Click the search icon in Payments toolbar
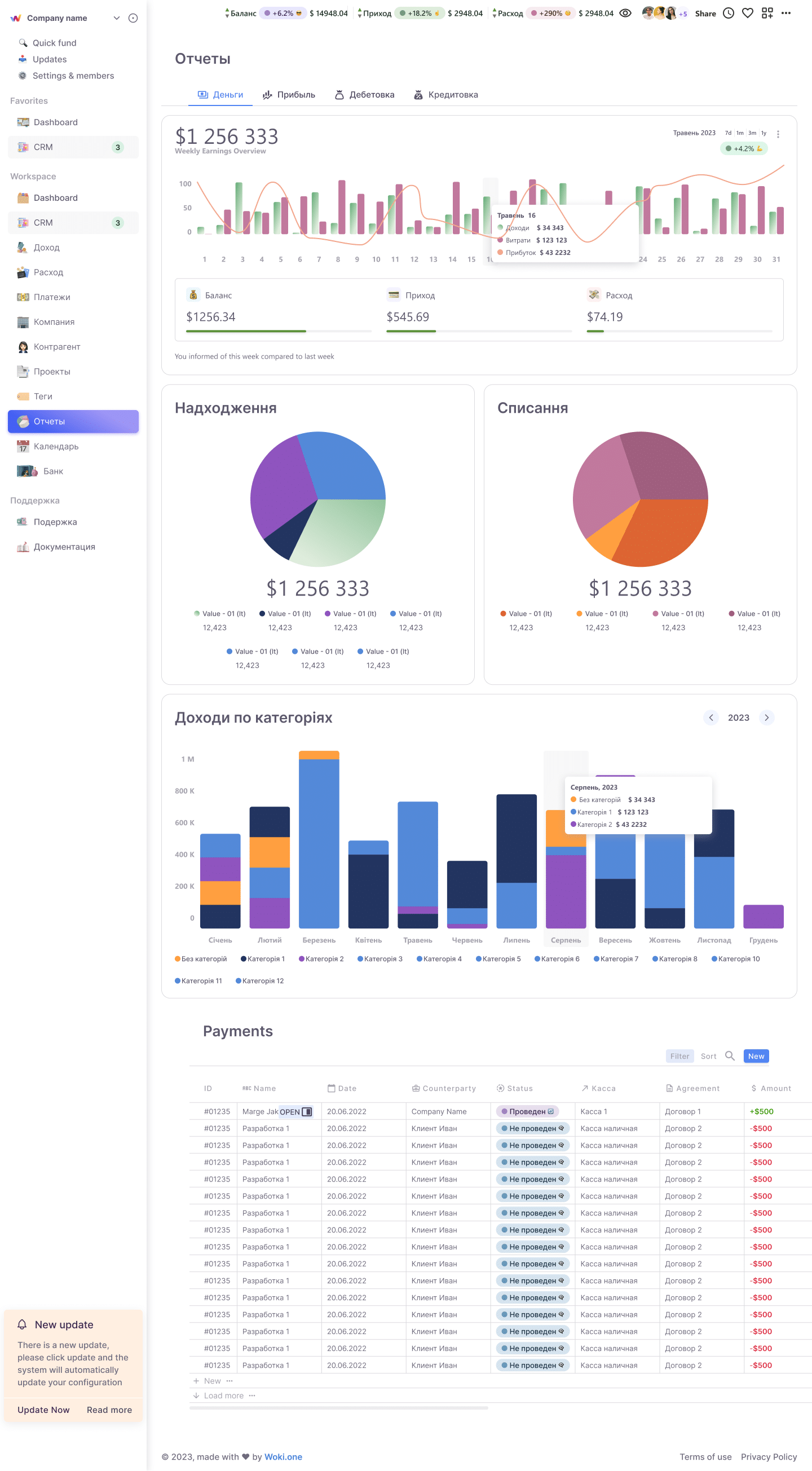 [730, 1056]
